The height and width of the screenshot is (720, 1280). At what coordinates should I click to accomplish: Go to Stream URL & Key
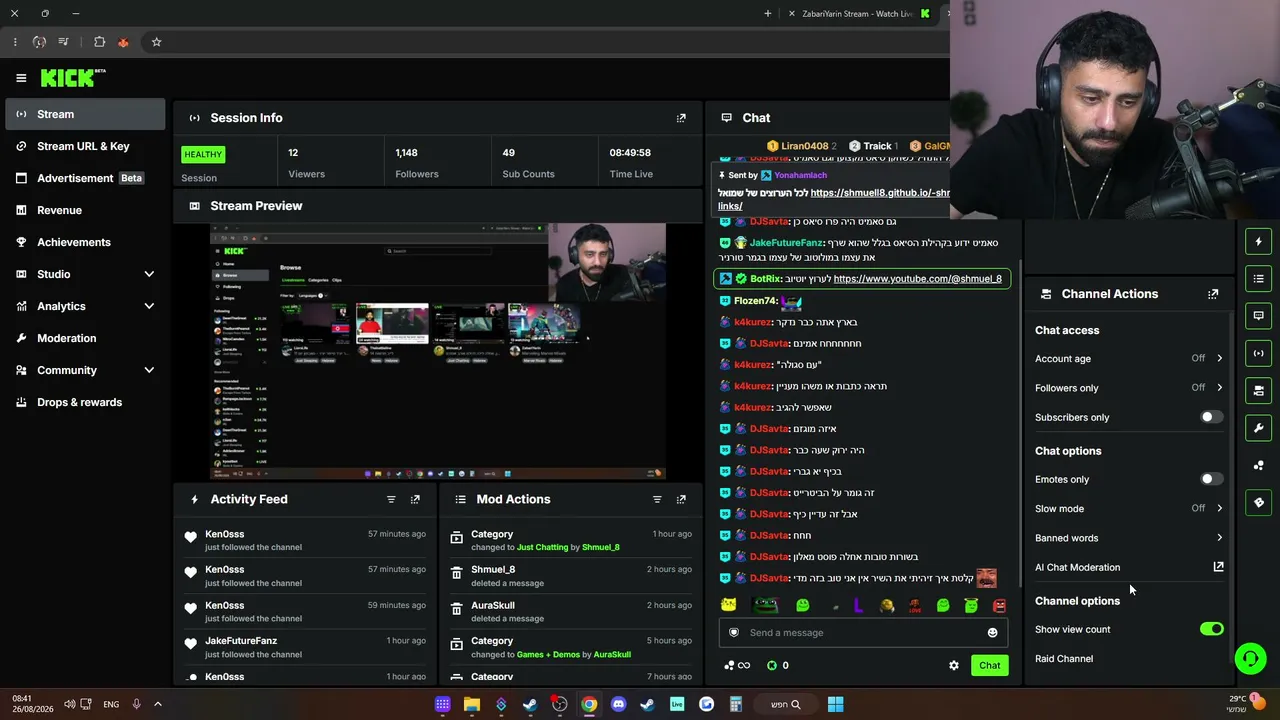[86, 146]
